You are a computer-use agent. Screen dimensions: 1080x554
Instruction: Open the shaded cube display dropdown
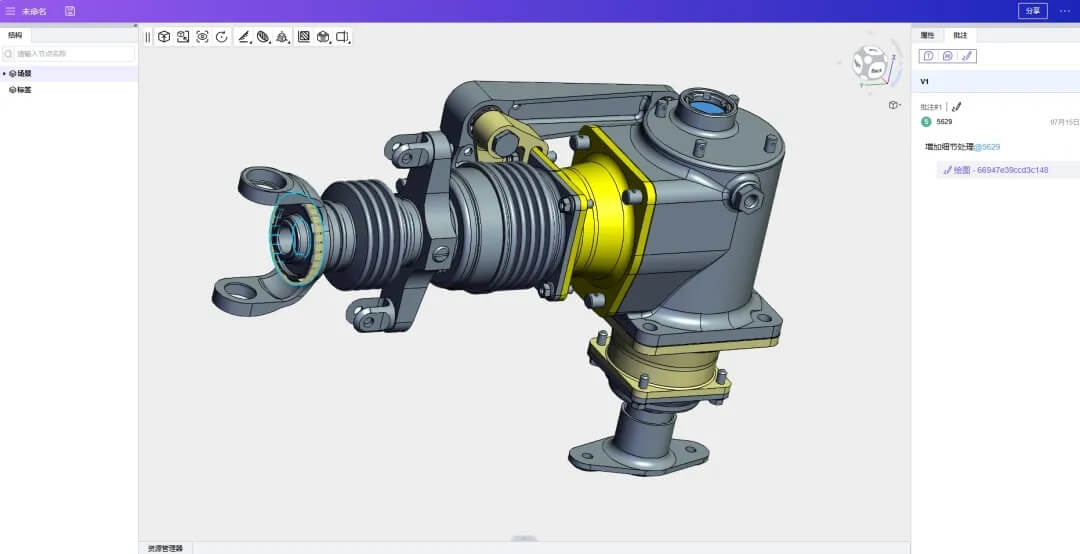point(324,37)
